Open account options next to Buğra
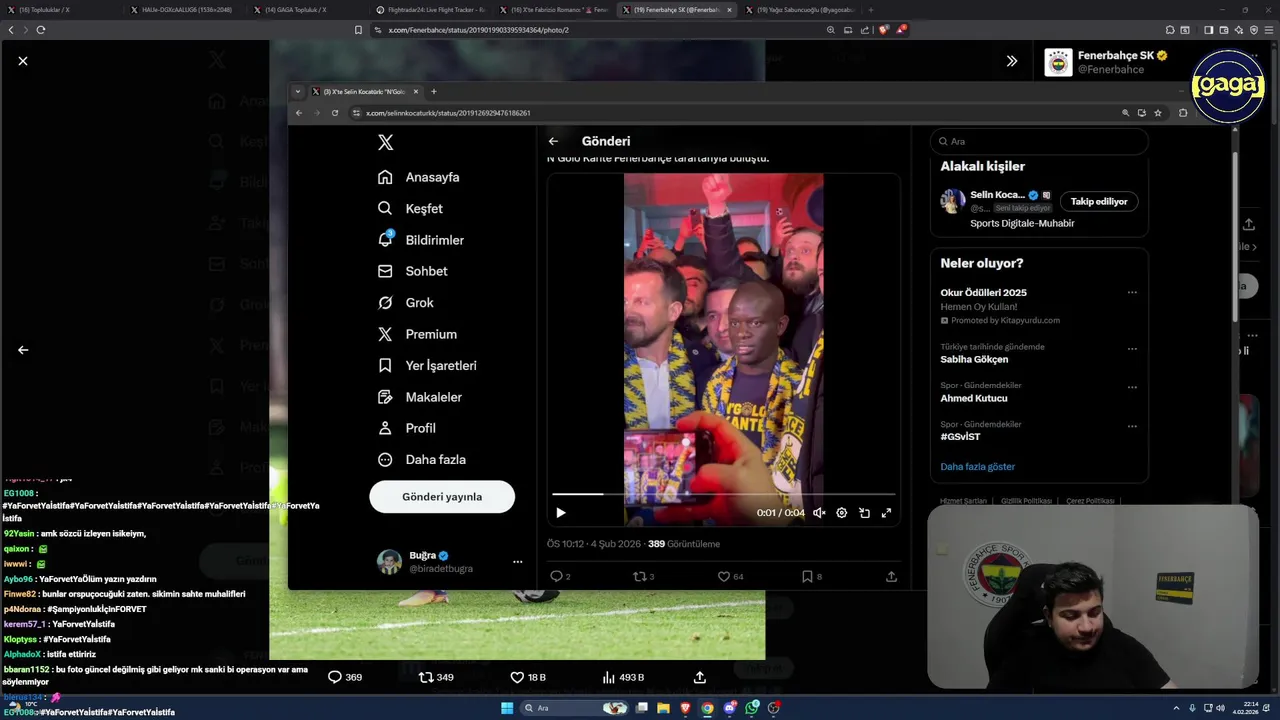Screen dimensions: 1280x720 click(517, 562)
